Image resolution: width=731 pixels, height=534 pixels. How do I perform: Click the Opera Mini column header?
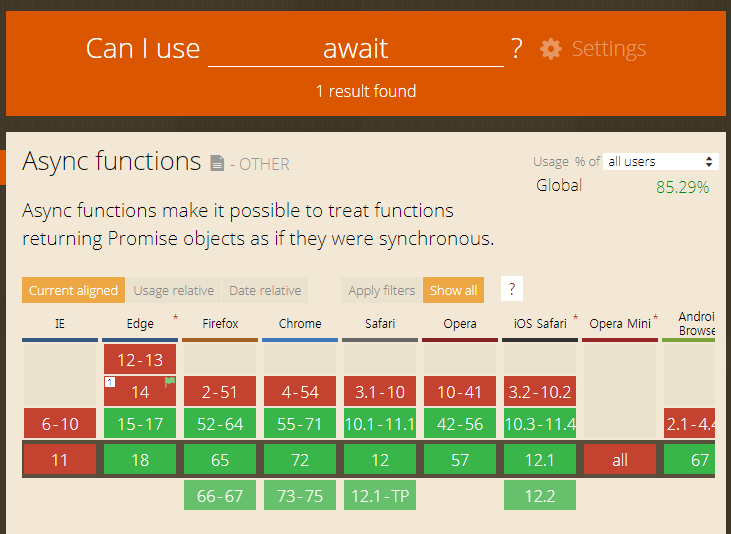coord(620,324)
